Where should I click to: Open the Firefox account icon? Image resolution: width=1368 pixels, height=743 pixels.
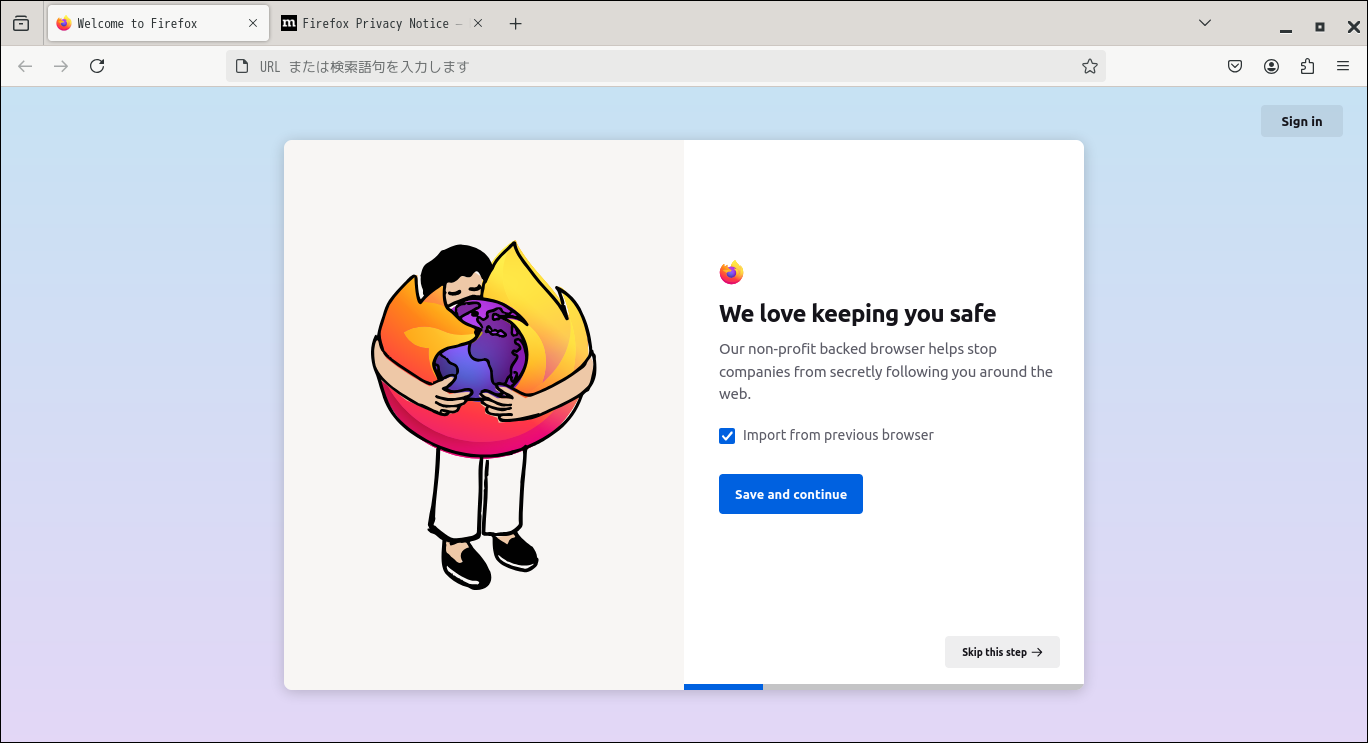coord(1271,66)
